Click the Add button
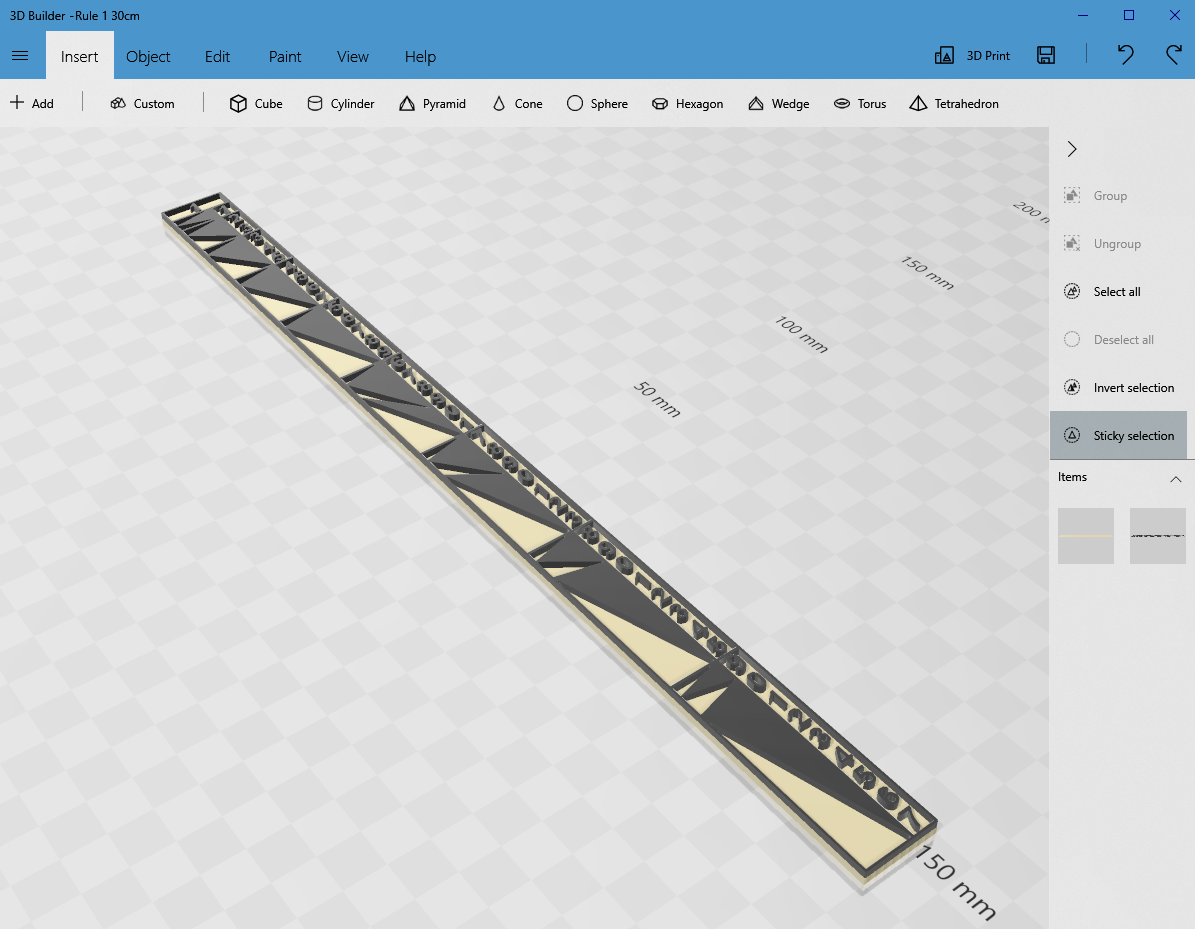 click(33, 103)
